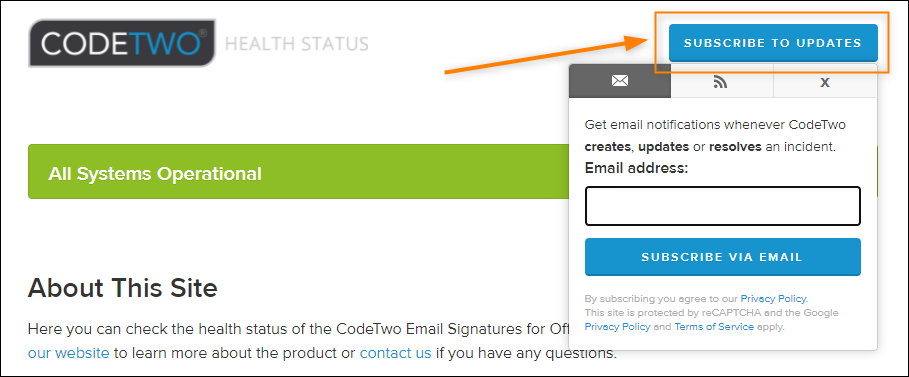Open the Google Privacy Policy link
Viewport: 909px width, 377px height.
(x=617, y=327)
